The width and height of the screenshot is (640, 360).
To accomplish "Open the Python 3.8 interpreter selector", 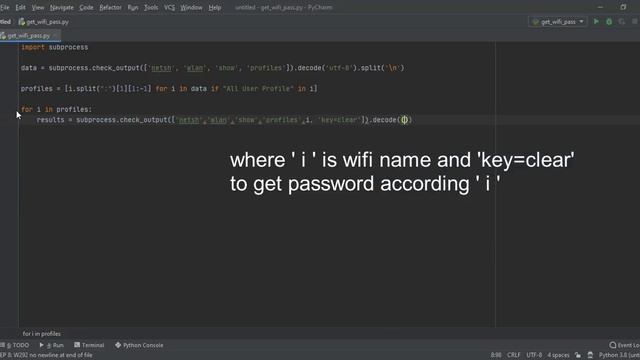I will click(619, 355).
